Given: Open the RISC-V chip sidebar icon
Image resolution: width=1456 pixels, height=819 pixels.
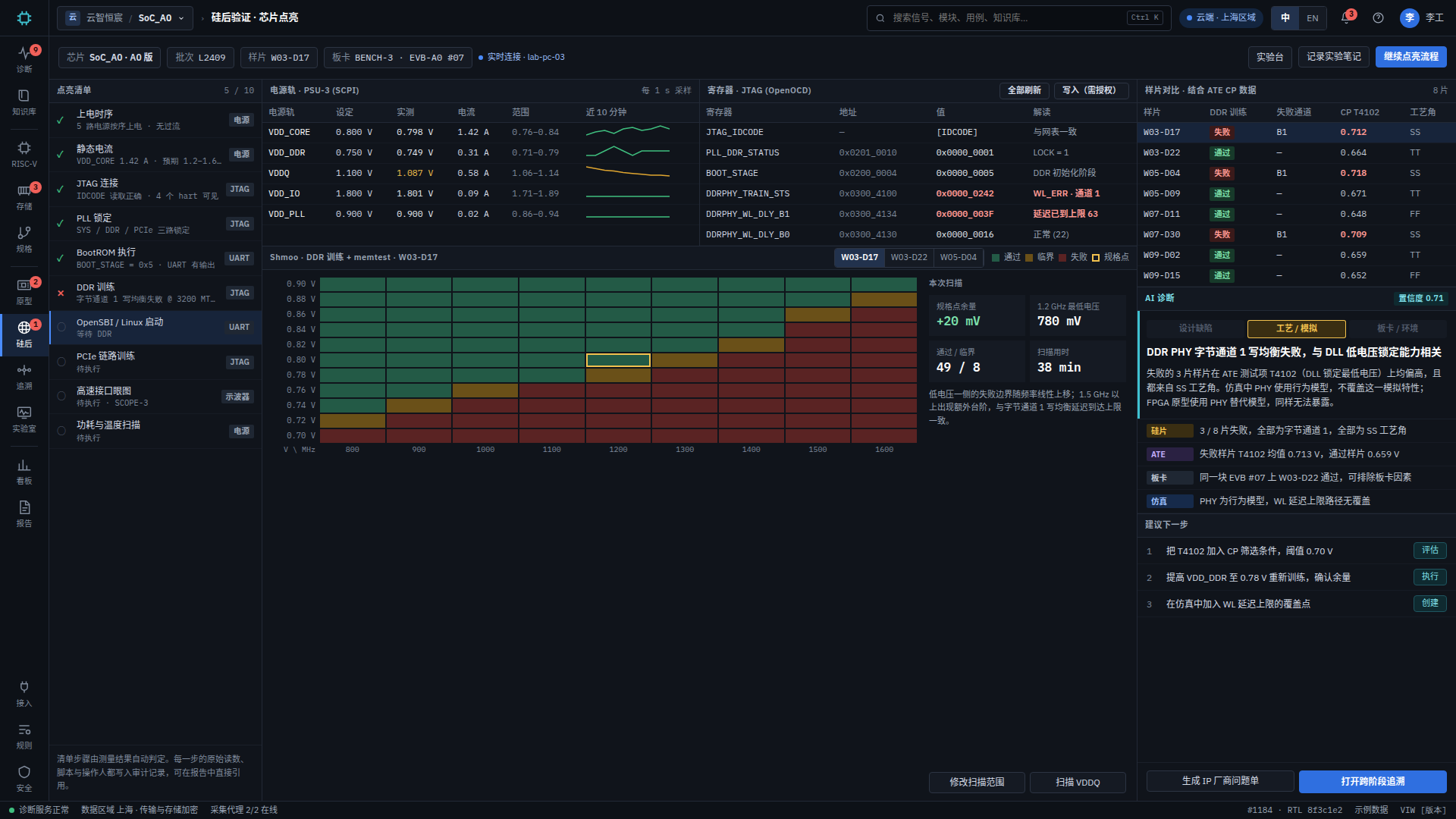Looking at the screenshot, I should pos(24,154).
